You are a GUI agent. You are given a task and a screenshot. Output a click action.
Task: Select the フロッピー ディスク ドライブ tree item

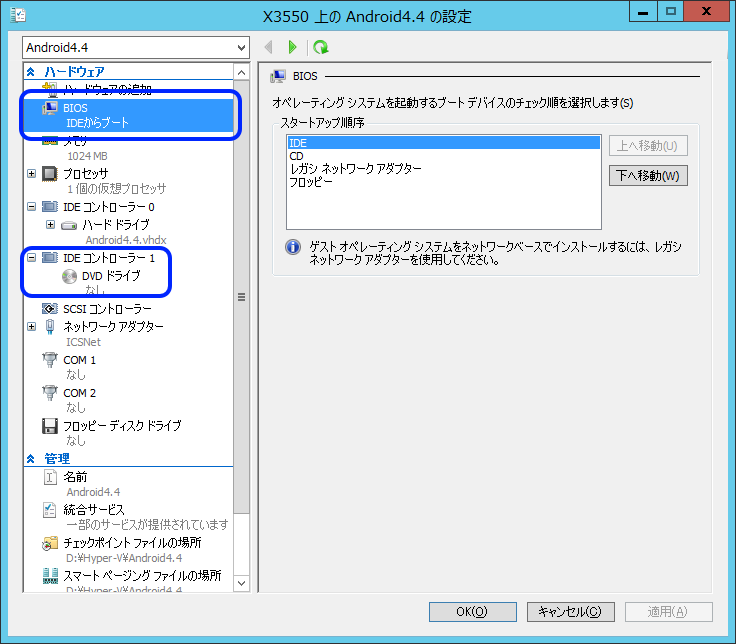pos(122,426)
